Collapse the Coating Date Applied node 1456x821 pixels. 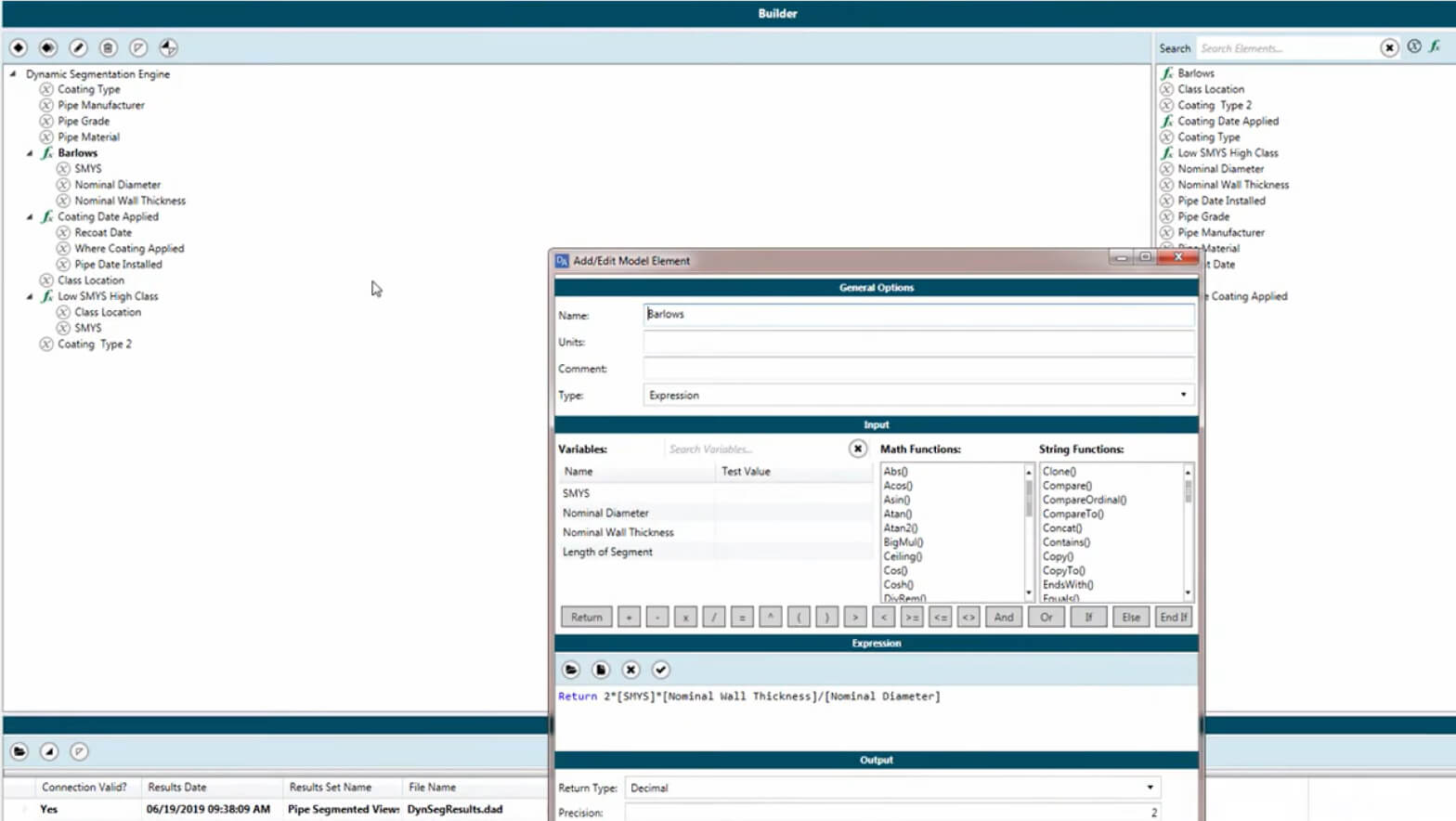click(x=30, y=217)
